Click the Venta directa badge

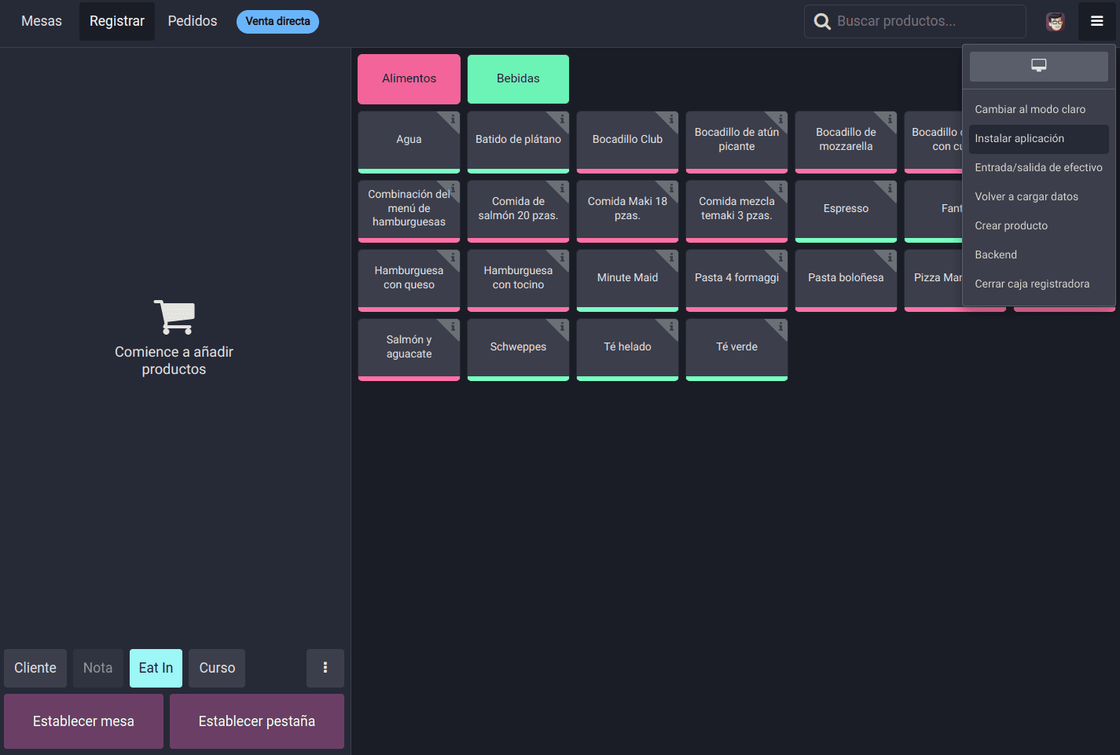pyautogui.click(x=278, y=21)
